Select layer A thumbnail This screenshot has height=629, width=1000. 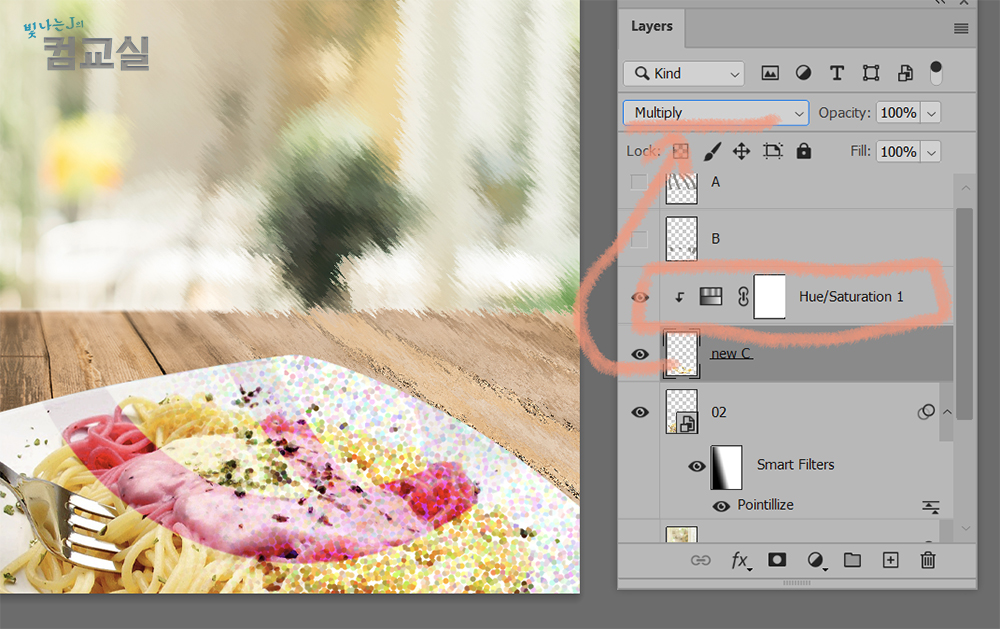(x=681, y=187)
